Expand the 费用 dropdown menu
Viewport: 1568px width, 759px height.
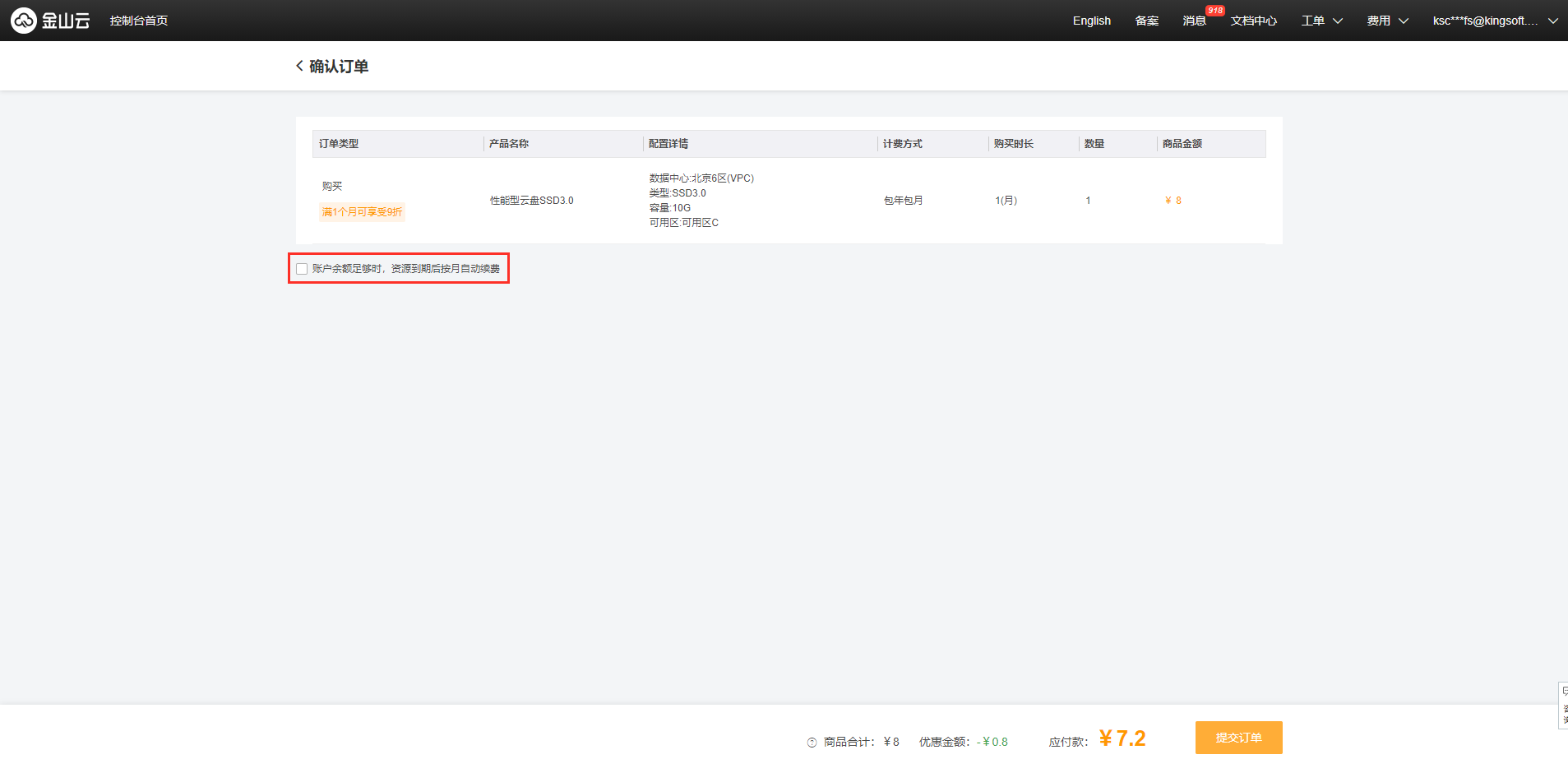[1387, 21]
